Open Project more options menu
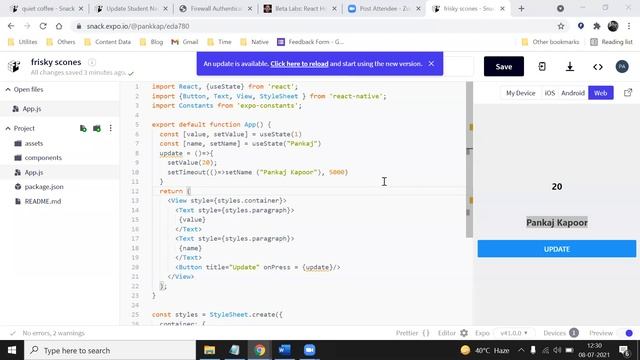This screenshot has height=360, width=640. pos(110,129)
